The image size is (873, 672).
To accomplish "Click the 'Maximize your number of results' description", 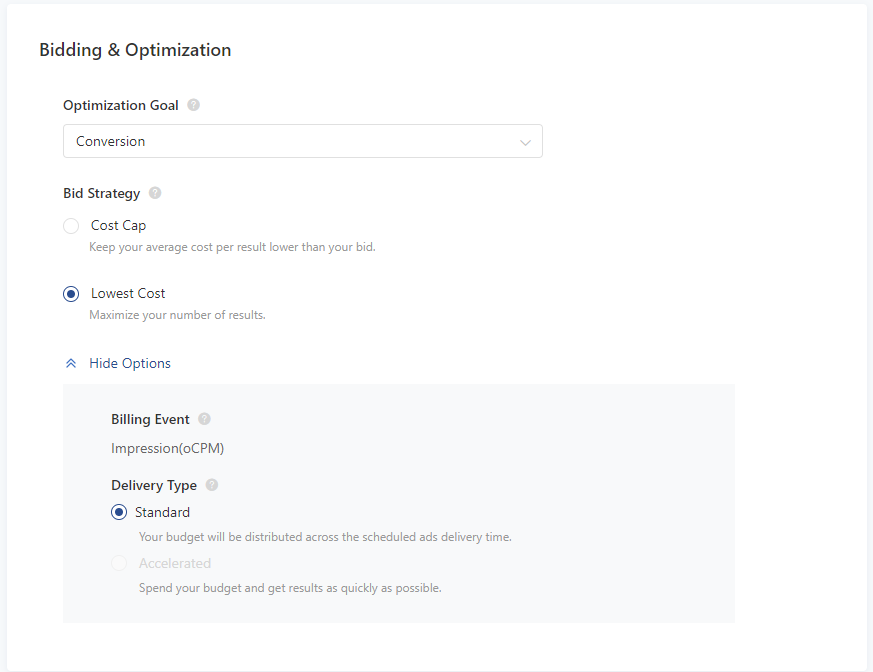I will pyautogui.click(x=177, y=315).
